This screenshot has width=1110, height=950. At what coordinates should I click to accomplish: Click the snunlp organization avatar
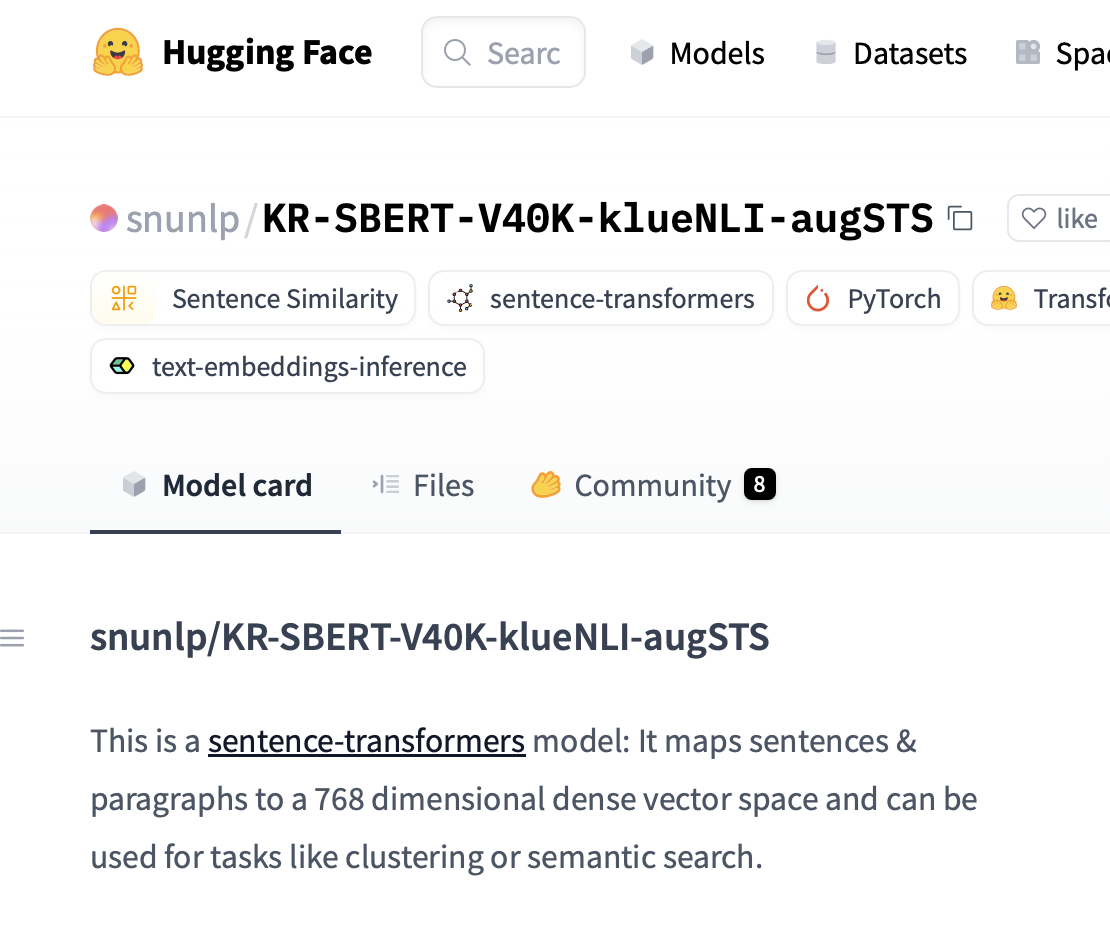pos(104,218)
